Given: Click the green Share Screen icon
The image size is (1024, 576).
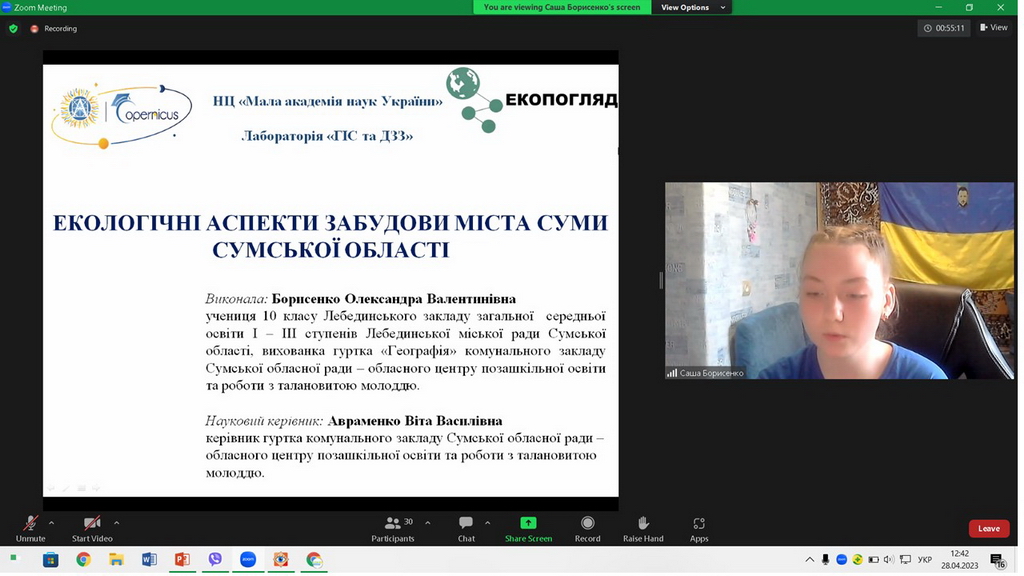Looking at the screenshot, I should click(528, 523).
